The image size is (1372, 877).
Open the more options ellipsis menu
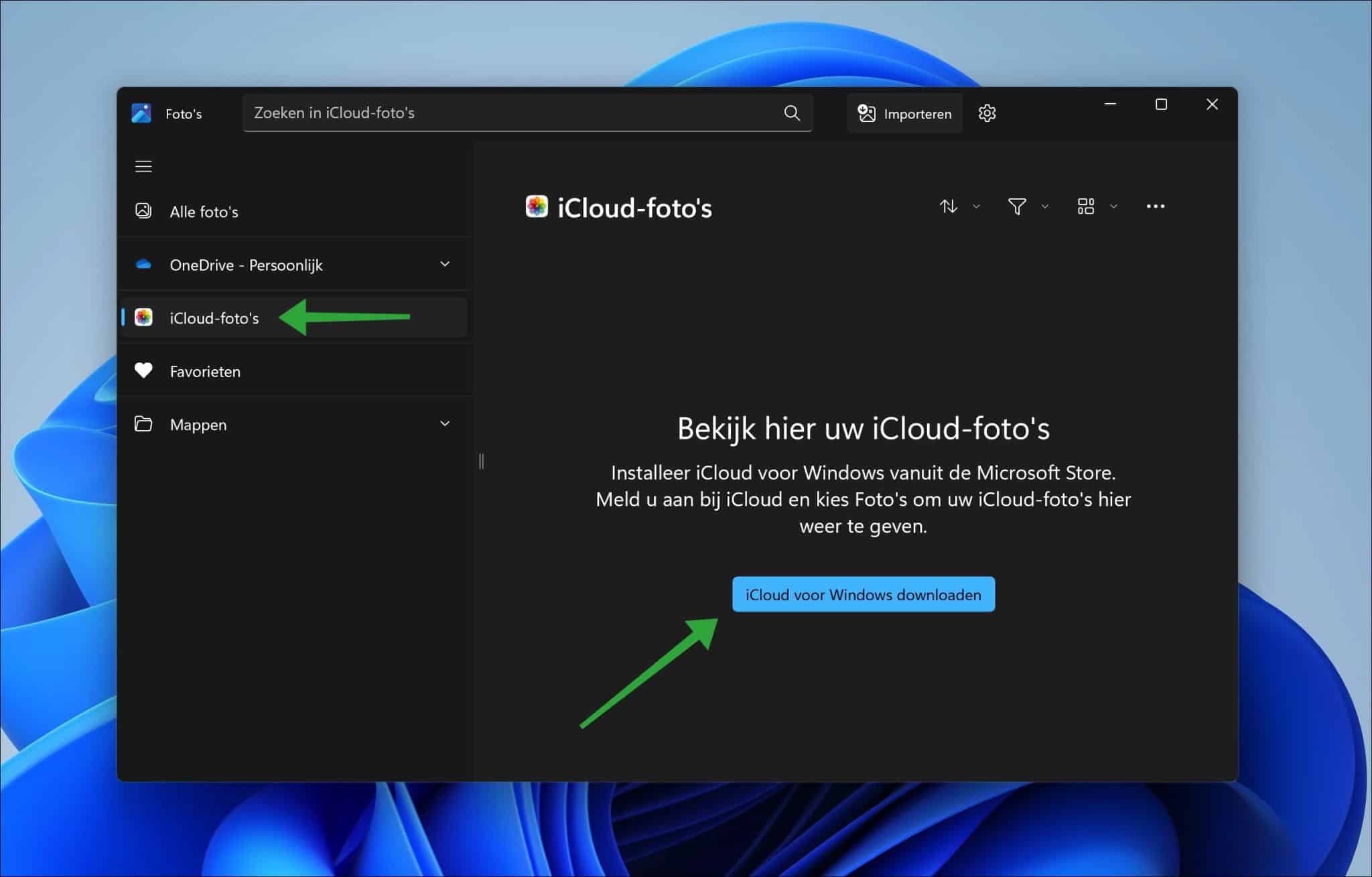coord(1156,206)
